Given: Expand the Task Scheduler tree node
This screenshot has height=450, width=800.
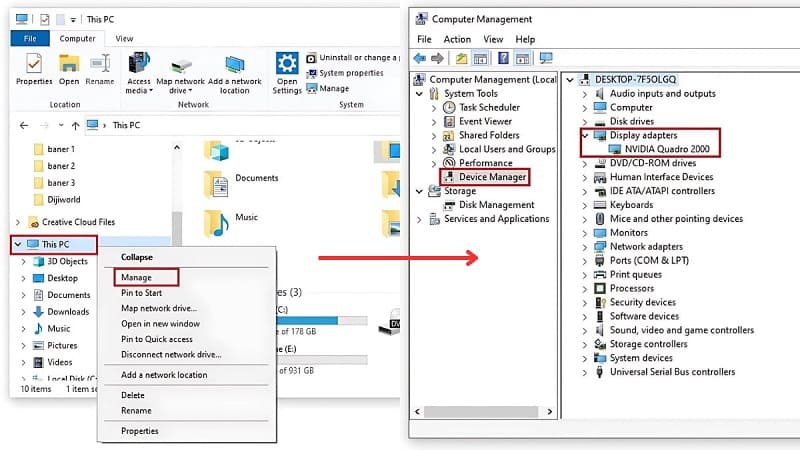Looking at the screenshot, I should pos(433,107).
